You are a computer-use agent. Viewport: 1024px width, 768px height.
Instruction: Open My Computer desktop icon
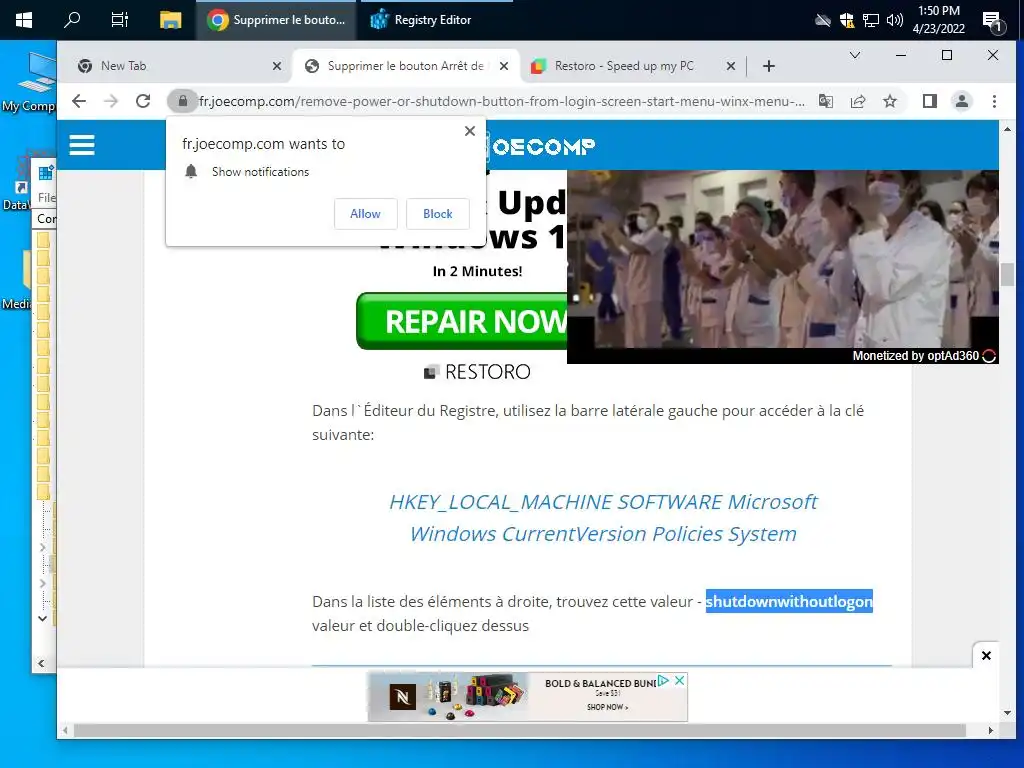pos(29,82)
